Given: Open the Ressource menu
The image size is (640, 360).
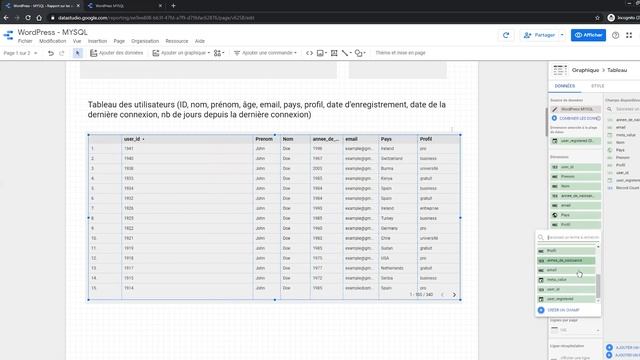Looking at the screenshot, I should pos(177,41).
